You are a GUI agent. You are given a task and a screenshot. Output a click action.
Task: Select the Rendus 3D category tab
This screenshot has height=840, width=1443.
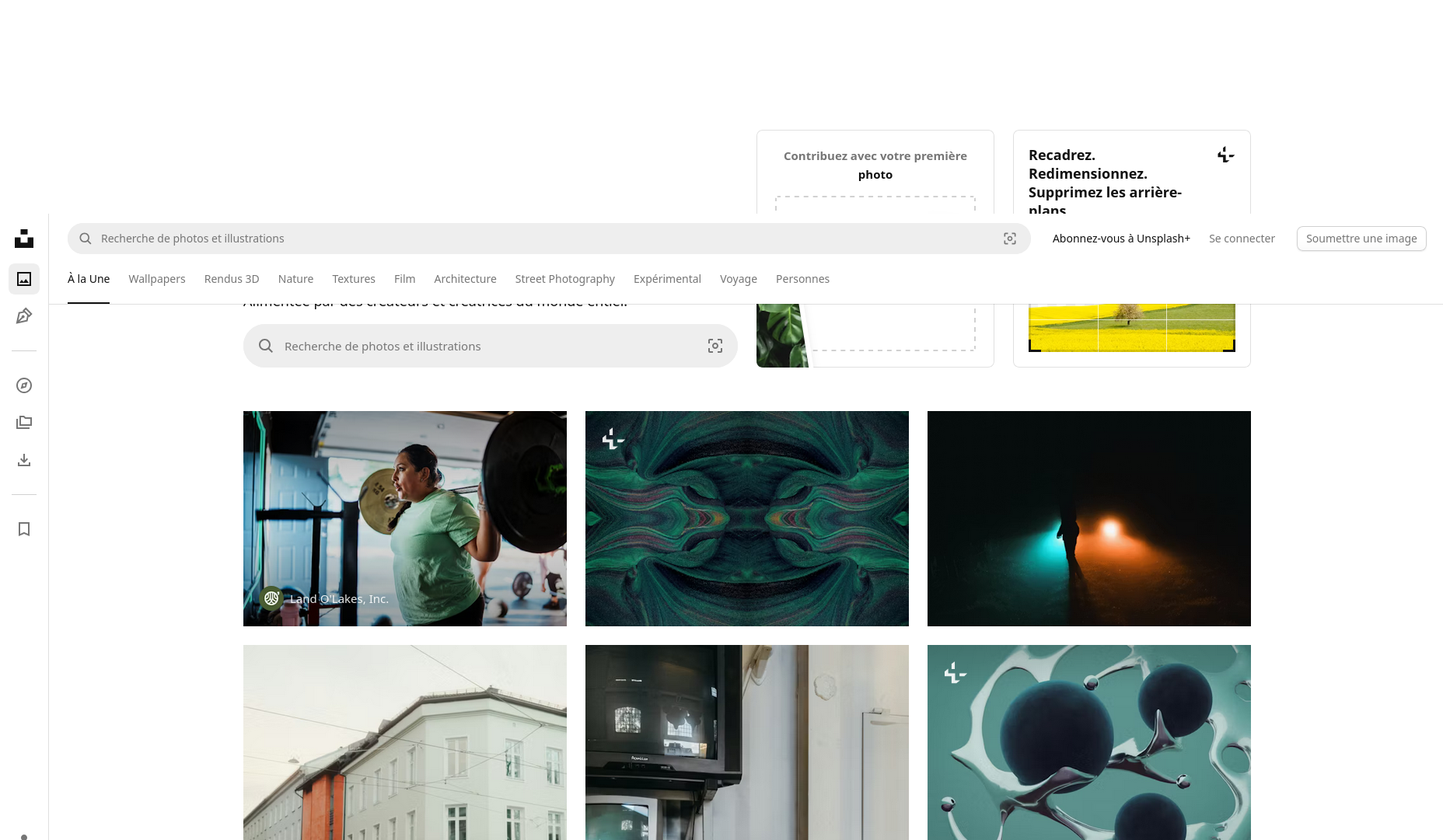[x=232, y=279]
